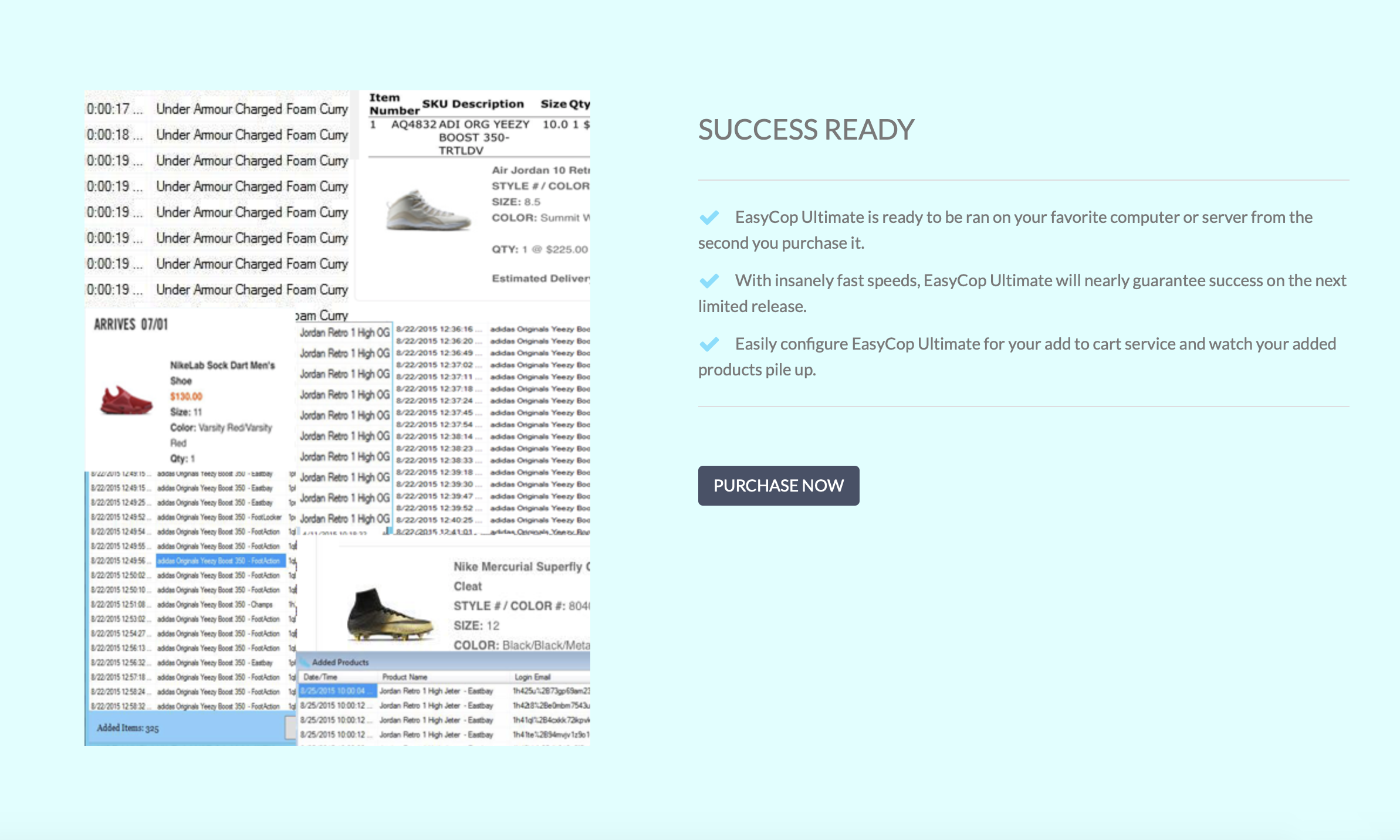Click the Added Items: 325 status bar

click(x=128, y=728)
